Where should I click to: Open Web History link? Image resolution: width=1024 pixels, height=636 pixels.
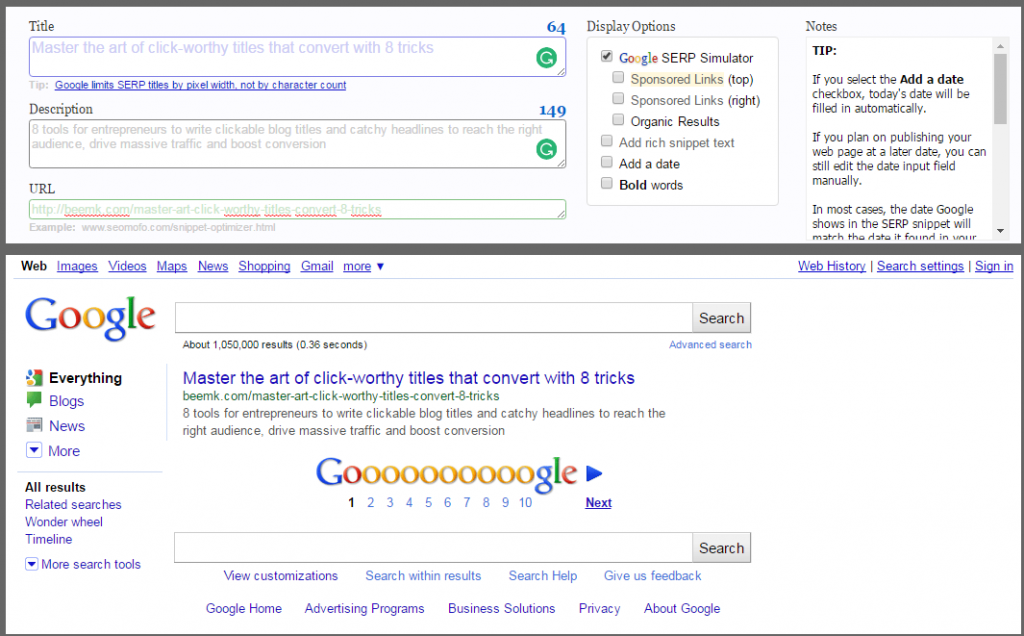tap(832, 266)
